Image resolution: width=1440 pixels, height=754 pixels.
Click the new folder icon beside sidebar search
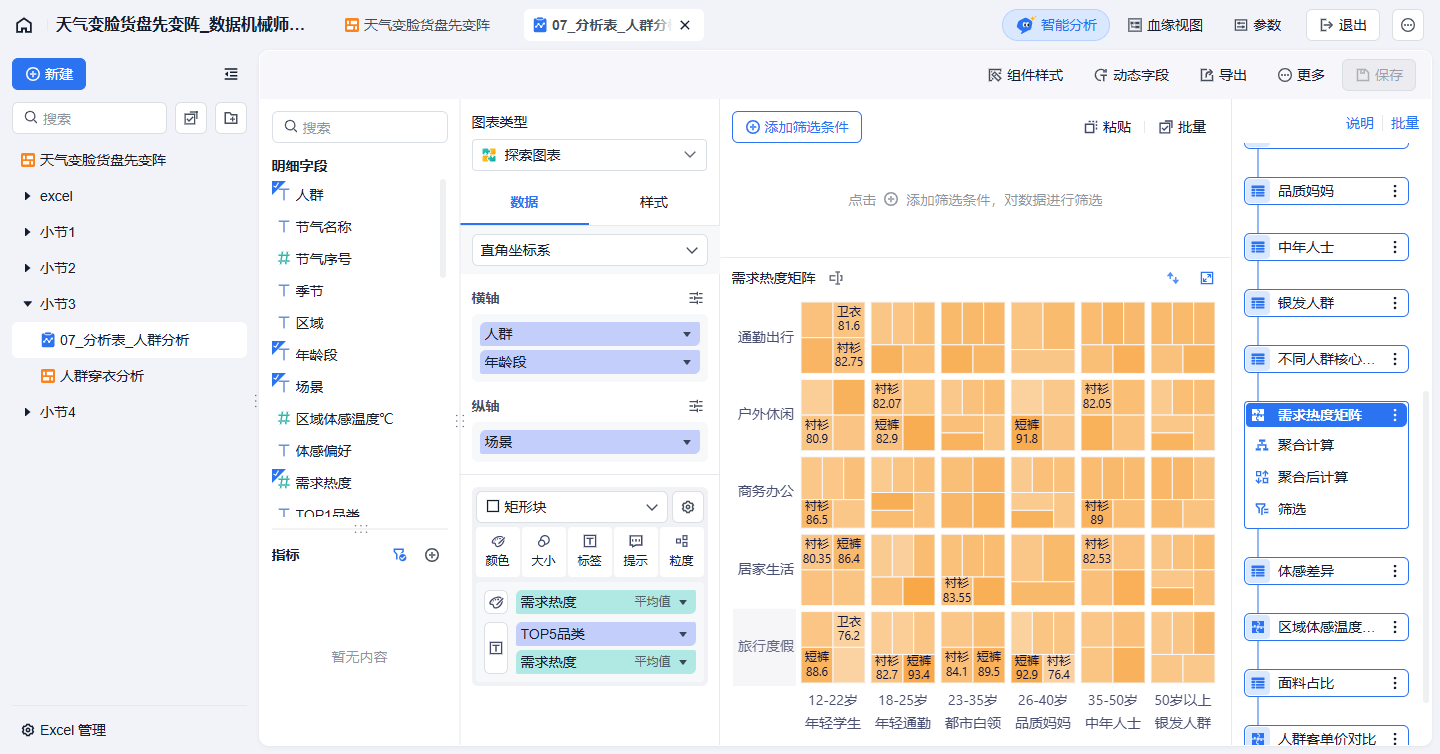(231, 118)
